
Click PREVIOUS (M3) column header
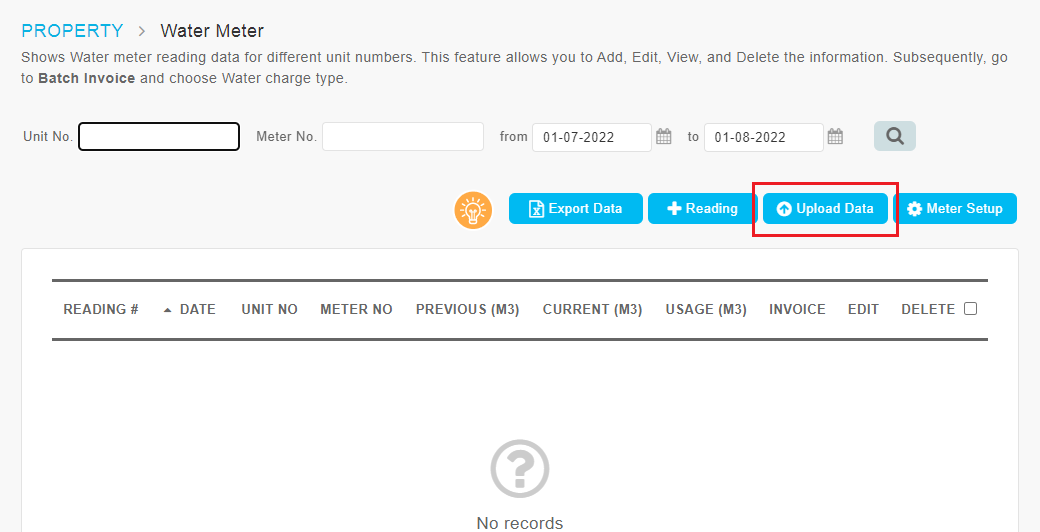(468, 309)
